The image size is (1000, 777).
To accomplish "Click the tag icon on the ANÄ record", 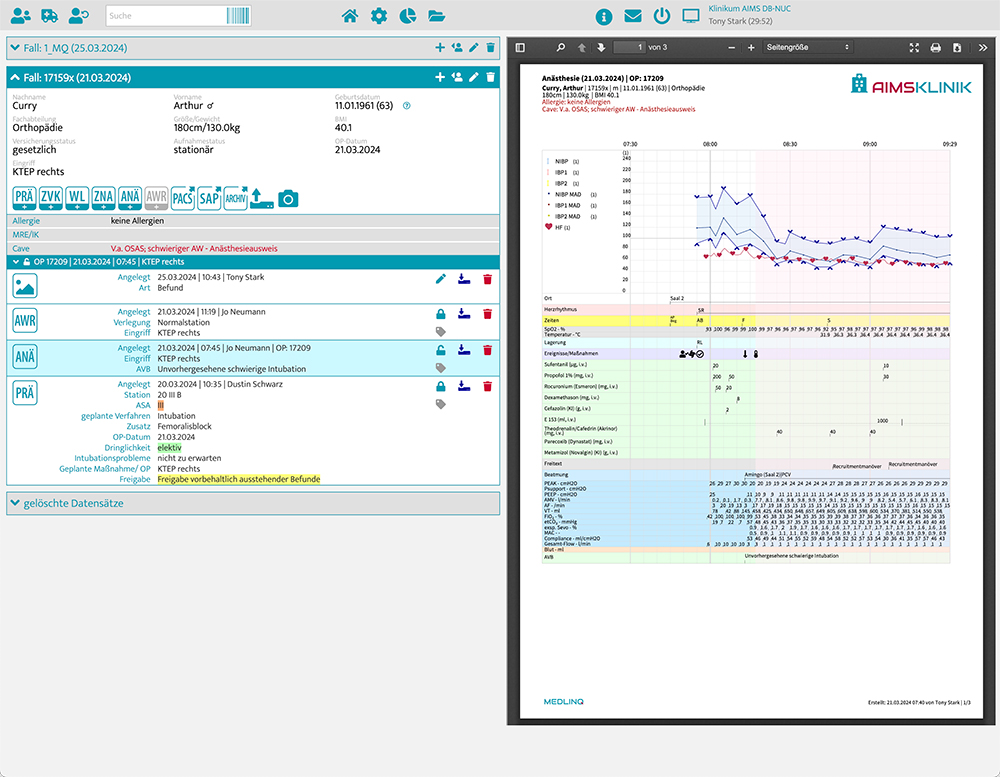I will click(441, 367).
